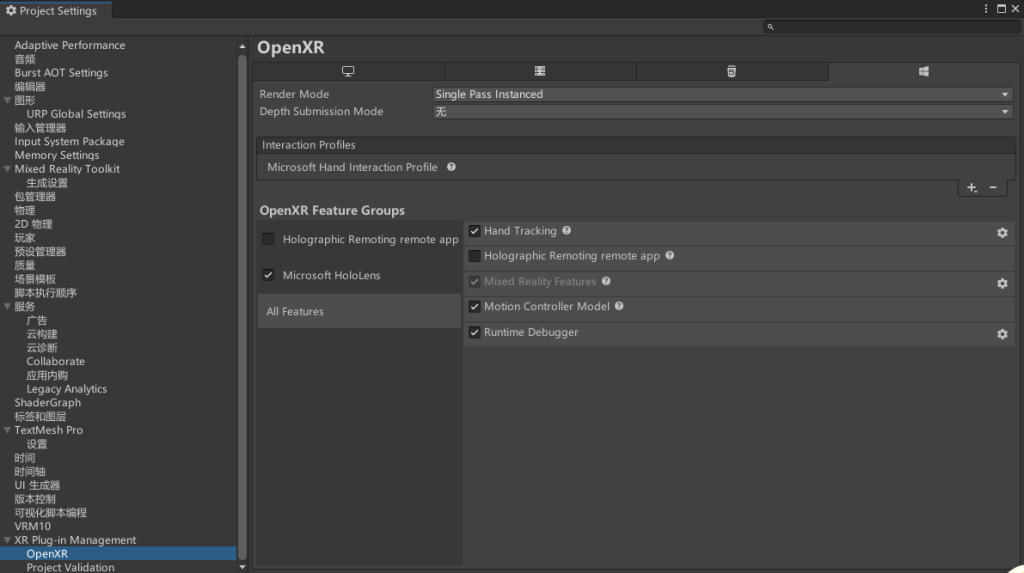Screen dimensions: 1024x573
Task: Switch to the WebGL HTML5 platform tab
Action: pos(731,71)
